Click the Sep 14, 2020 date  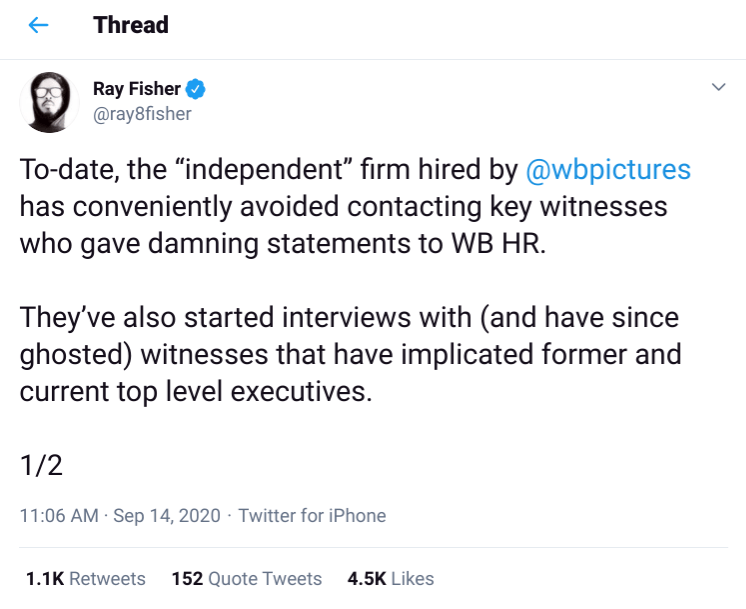point(166,516)
